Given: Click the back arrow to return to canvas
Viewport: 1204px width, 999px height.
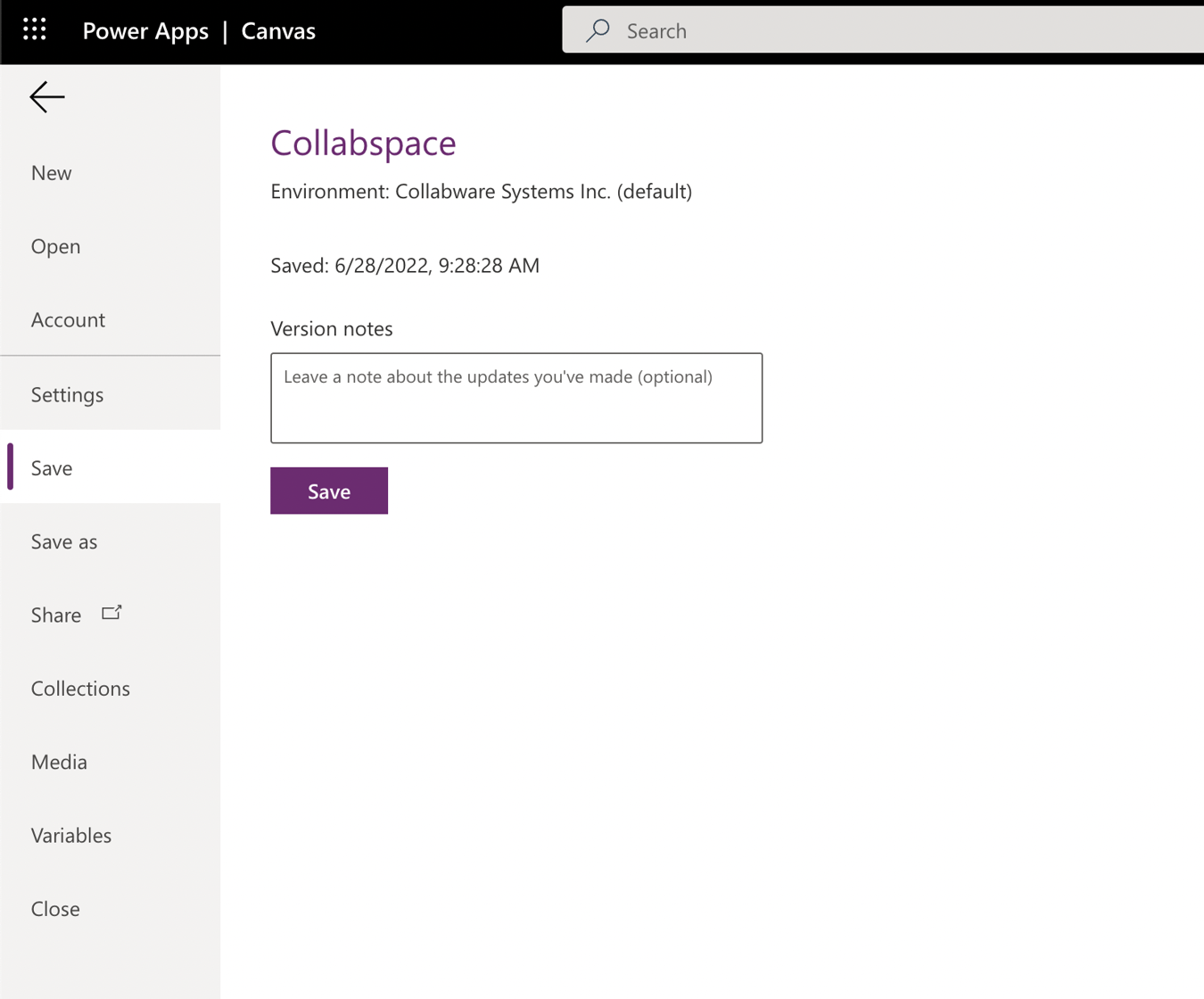Looking at the screenshot, I should coord(46,96).
